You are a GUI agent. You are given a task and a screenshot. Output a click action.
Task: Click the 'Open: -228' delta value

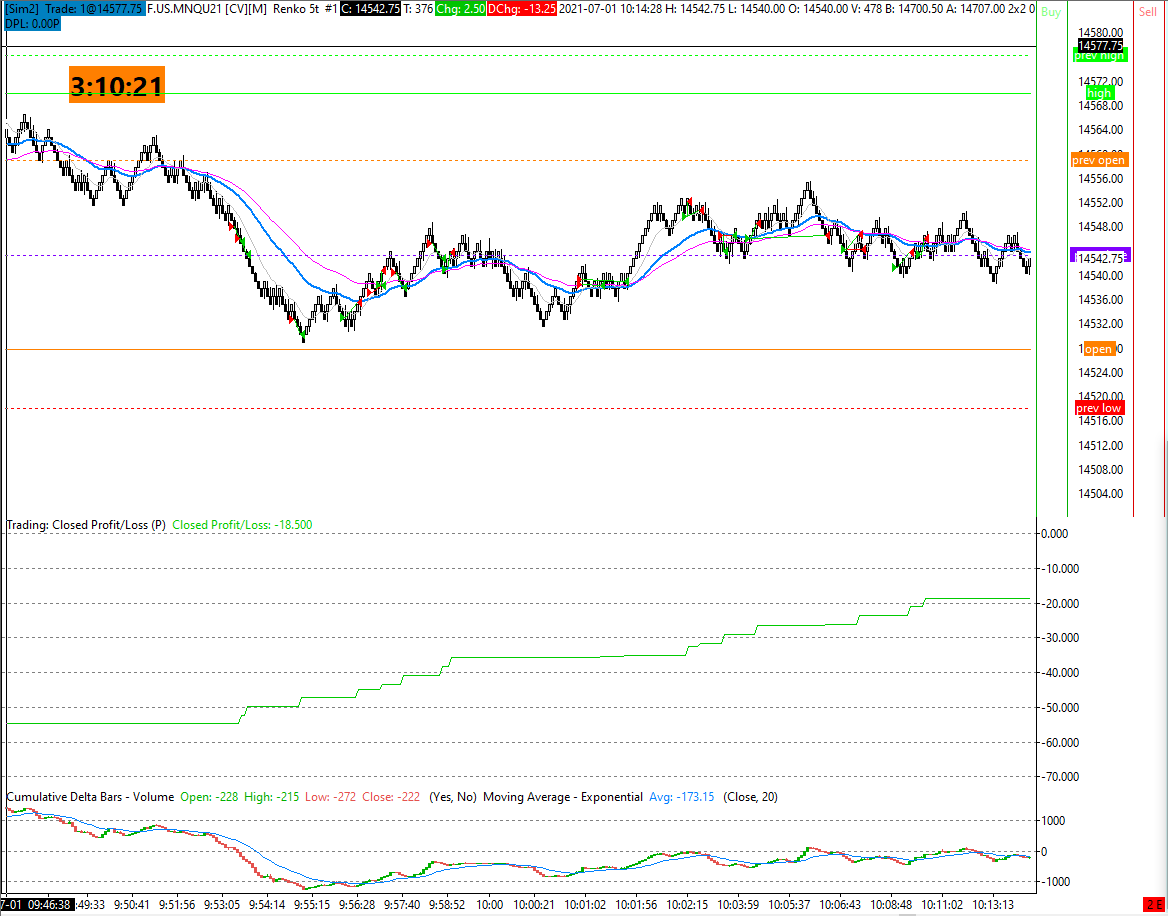click(209, 797)
